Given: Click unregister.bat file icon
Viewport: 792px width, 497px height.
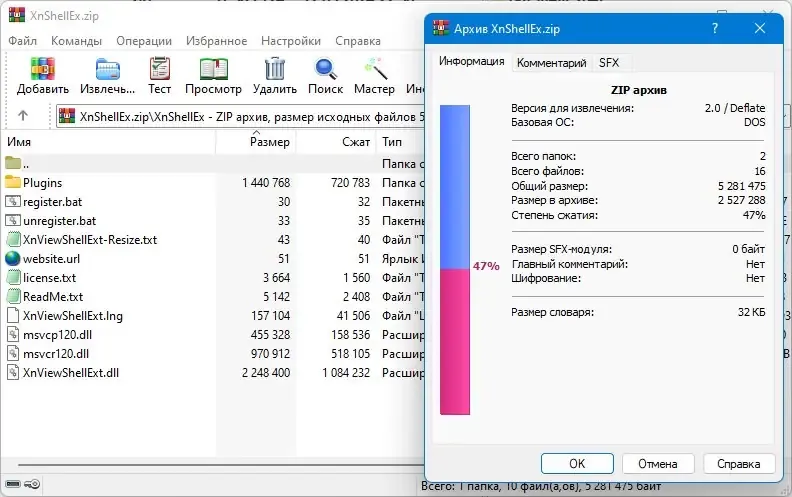Looking at the screenshot, I should point(13,220).
